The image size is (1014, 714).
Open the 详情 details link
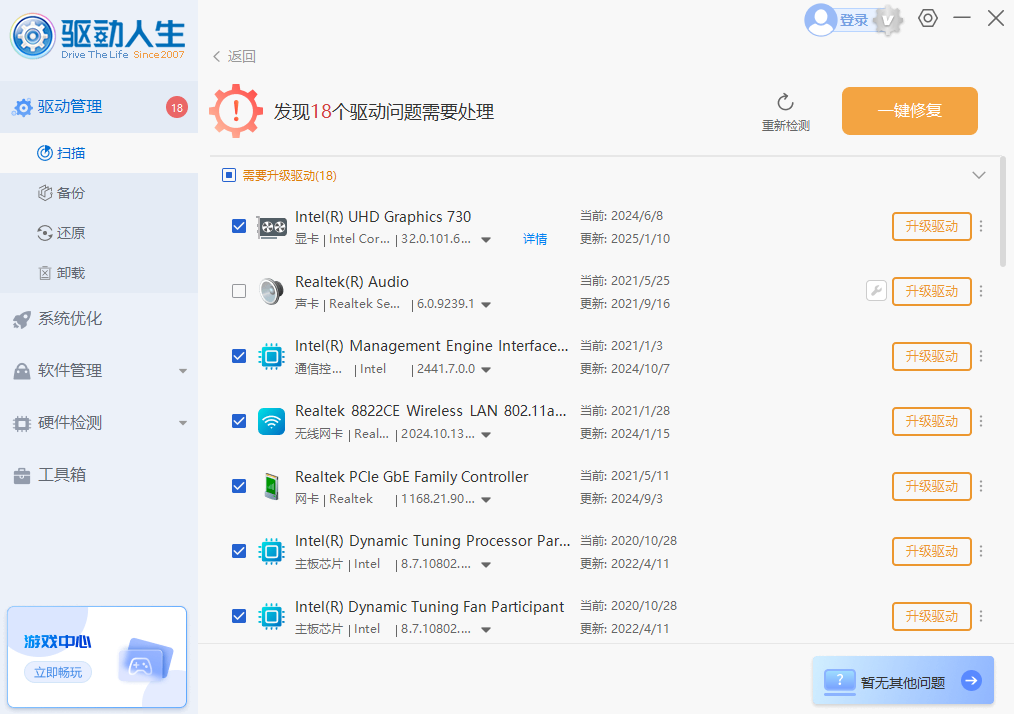535,239
